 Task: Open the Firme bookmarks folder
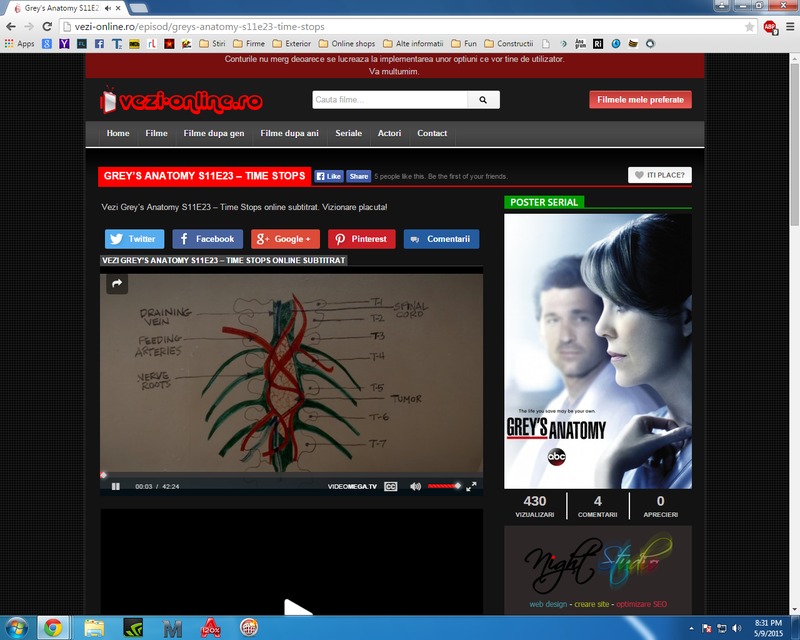249,44
